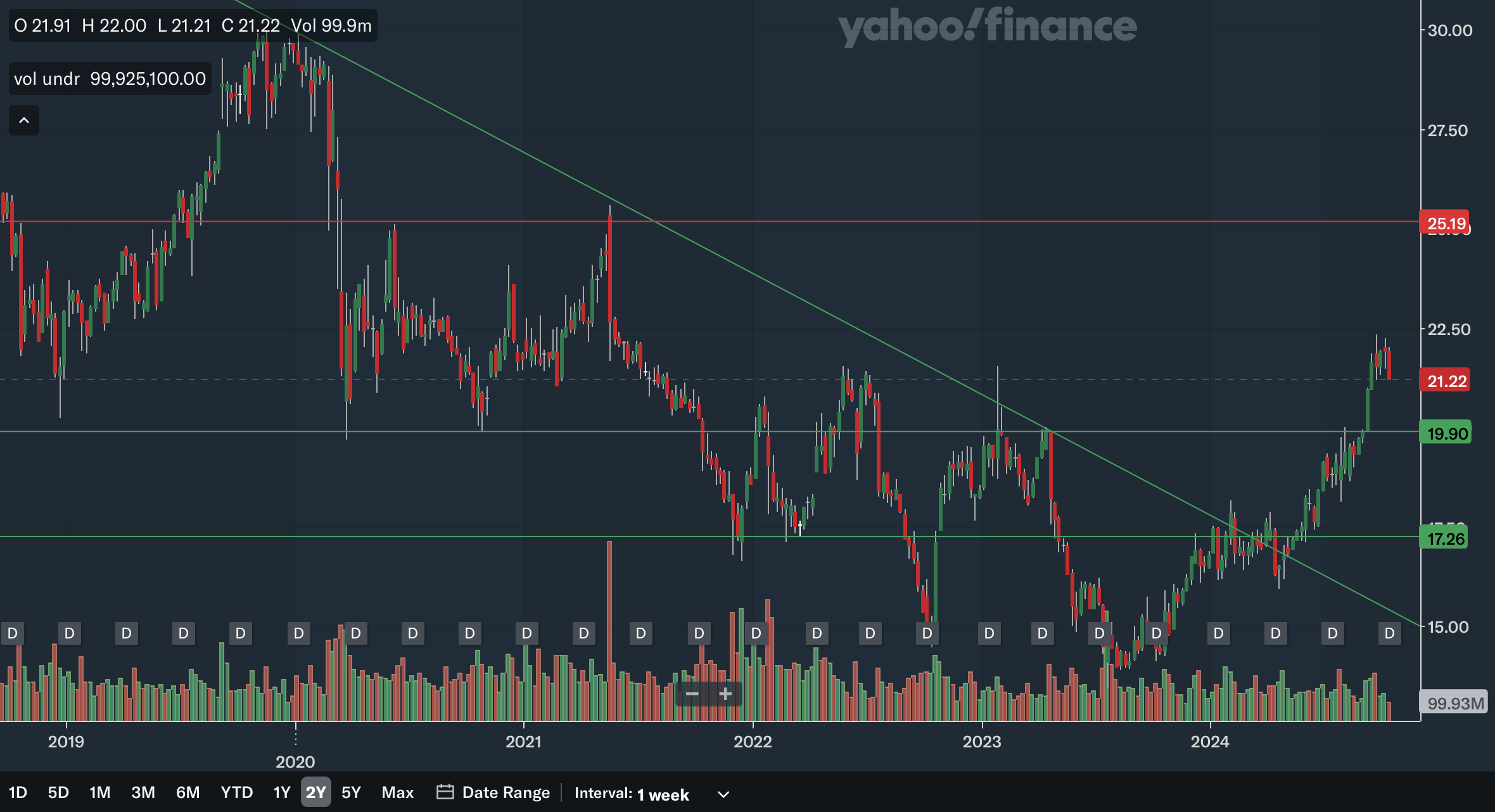Click the dividend marker nearest 2019
This screenshot has height=812, width=1495.
point(70,633)
